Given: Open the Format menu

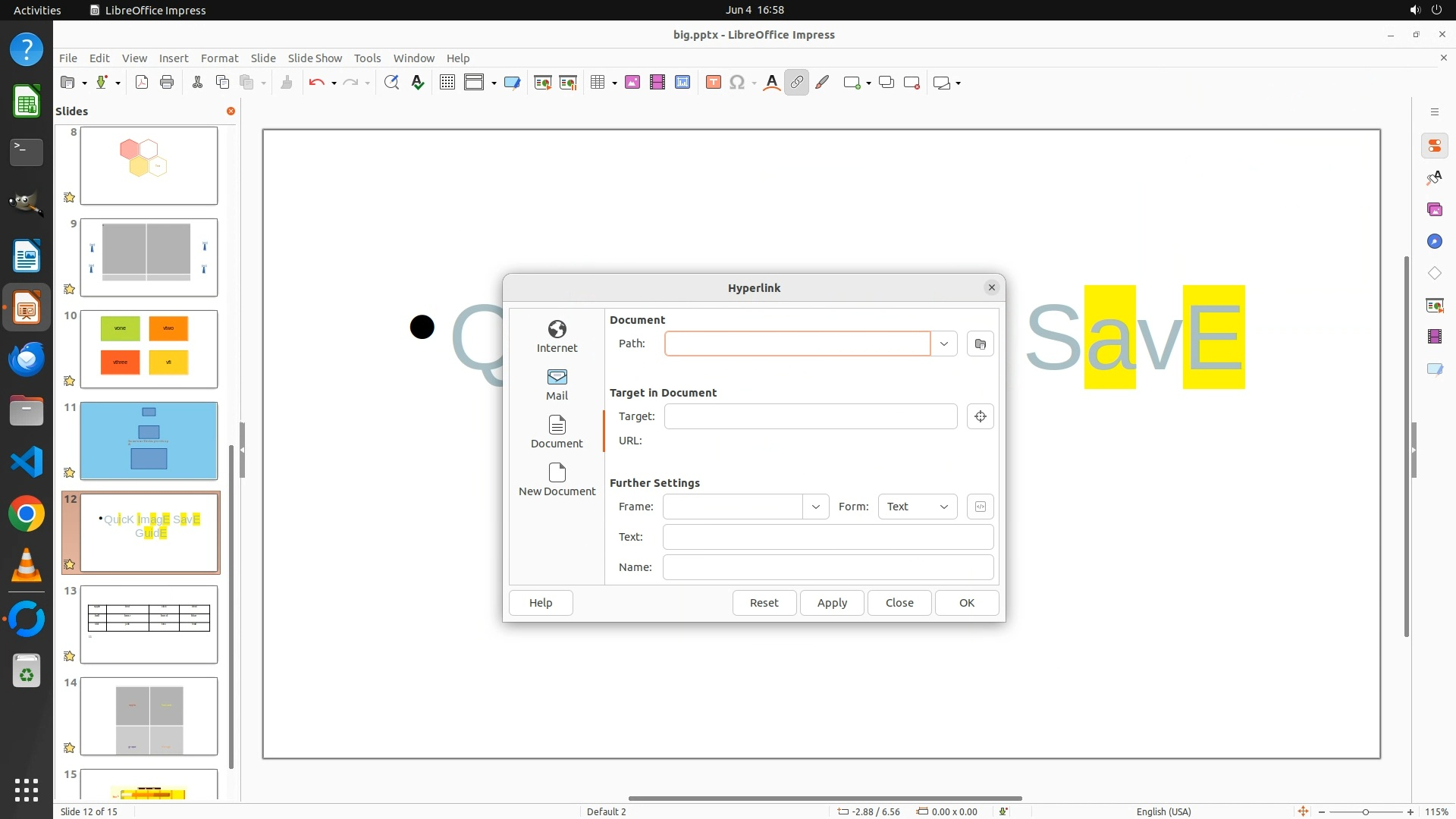Looking at the screenshot, I should pyautogui.click(x=219, y=58).
